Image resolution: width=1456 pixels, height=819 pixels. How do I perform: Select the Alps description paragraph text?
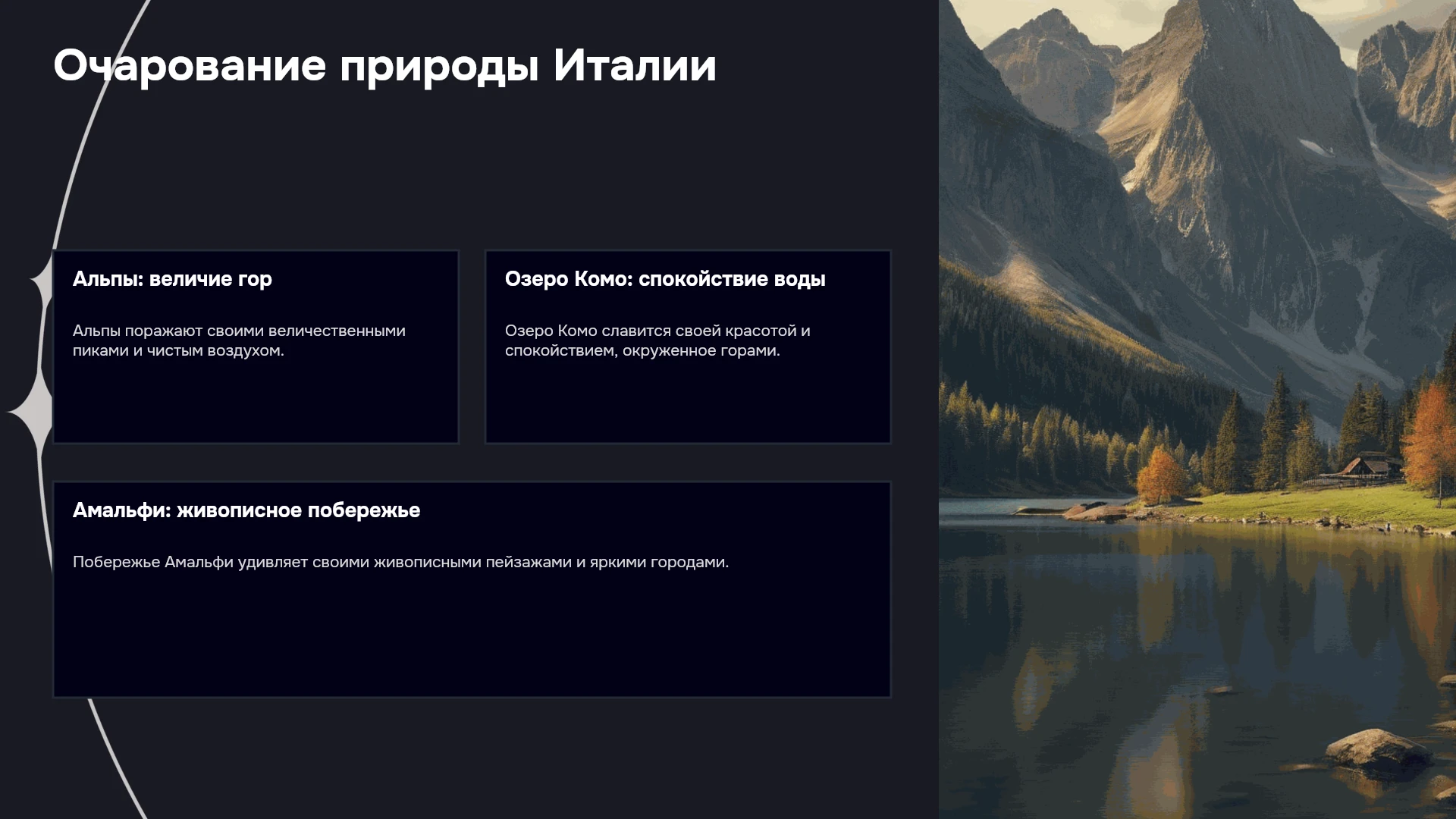239,340
